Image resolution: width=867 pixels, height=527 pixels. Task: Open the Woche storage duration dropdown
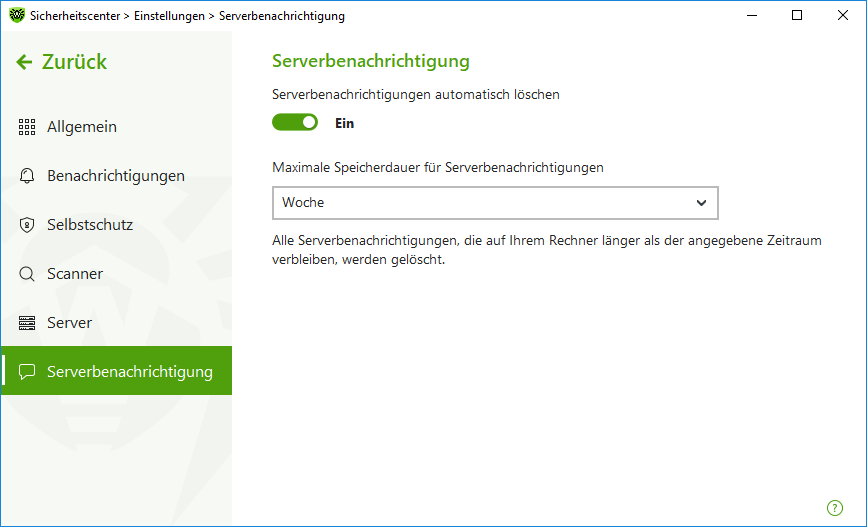coord(495,203)
